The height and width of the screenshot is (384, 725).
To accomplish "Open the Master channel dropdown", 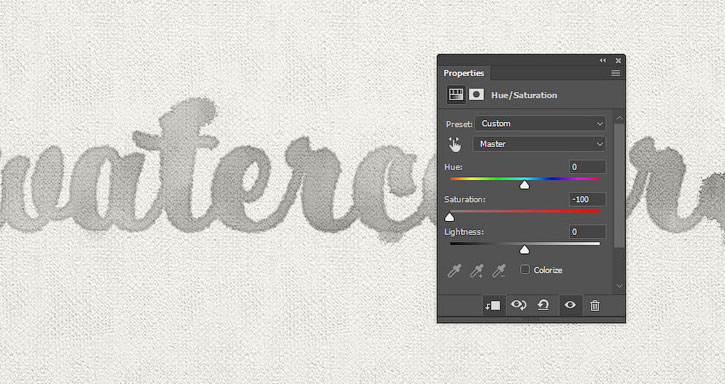I will pyautogui.click(x=539, y=144).
